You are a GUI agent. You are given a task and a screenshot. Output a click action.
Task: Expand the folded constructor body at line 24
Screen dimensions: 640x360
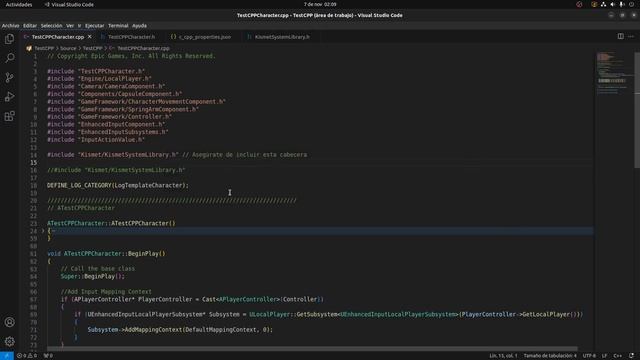pyautogui.click(x=43, y=231)
